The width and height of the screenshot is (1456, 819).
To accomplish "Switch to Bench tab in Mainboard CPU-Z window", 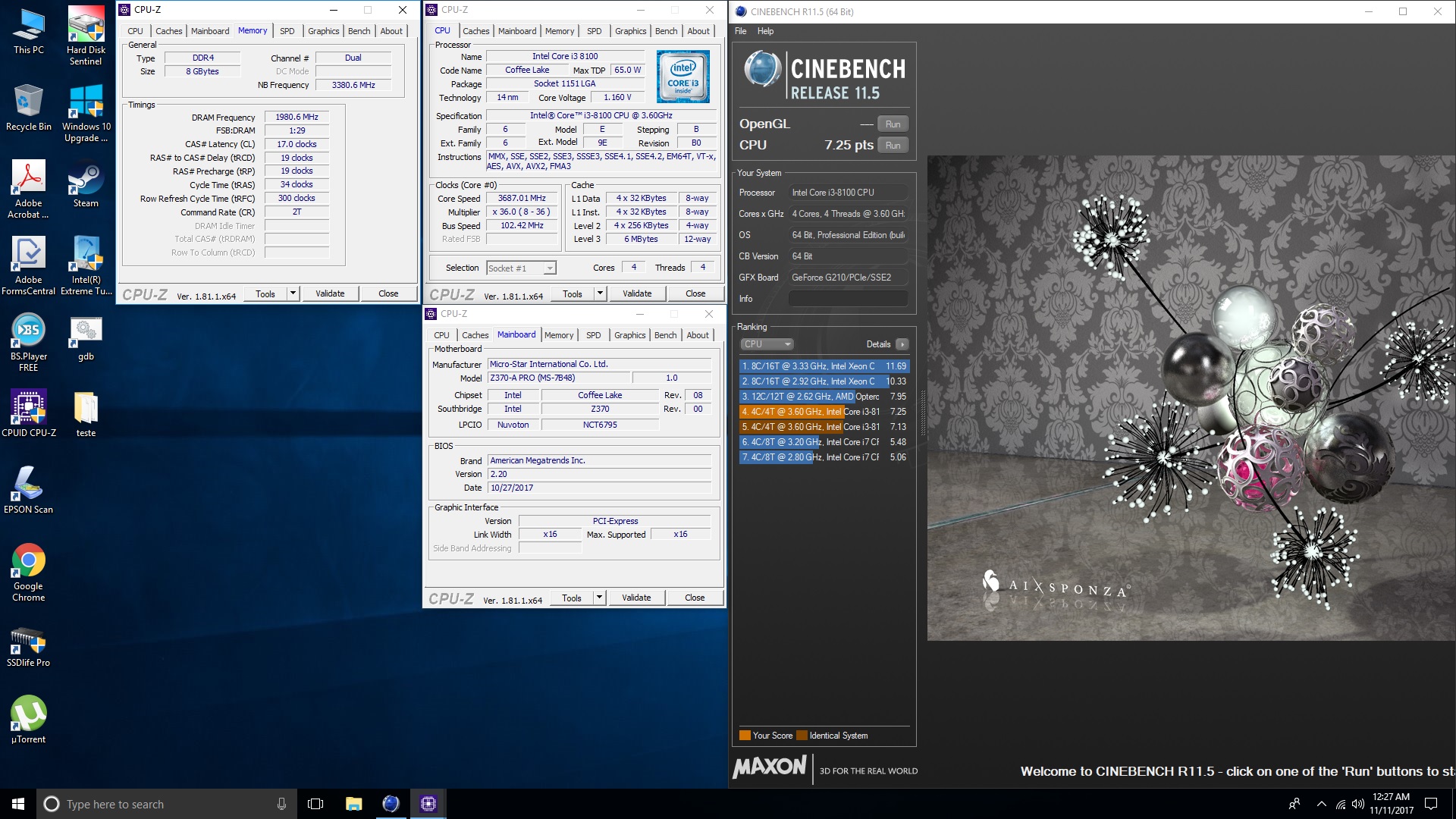I will pyautogui.click(x=665, y=335).
